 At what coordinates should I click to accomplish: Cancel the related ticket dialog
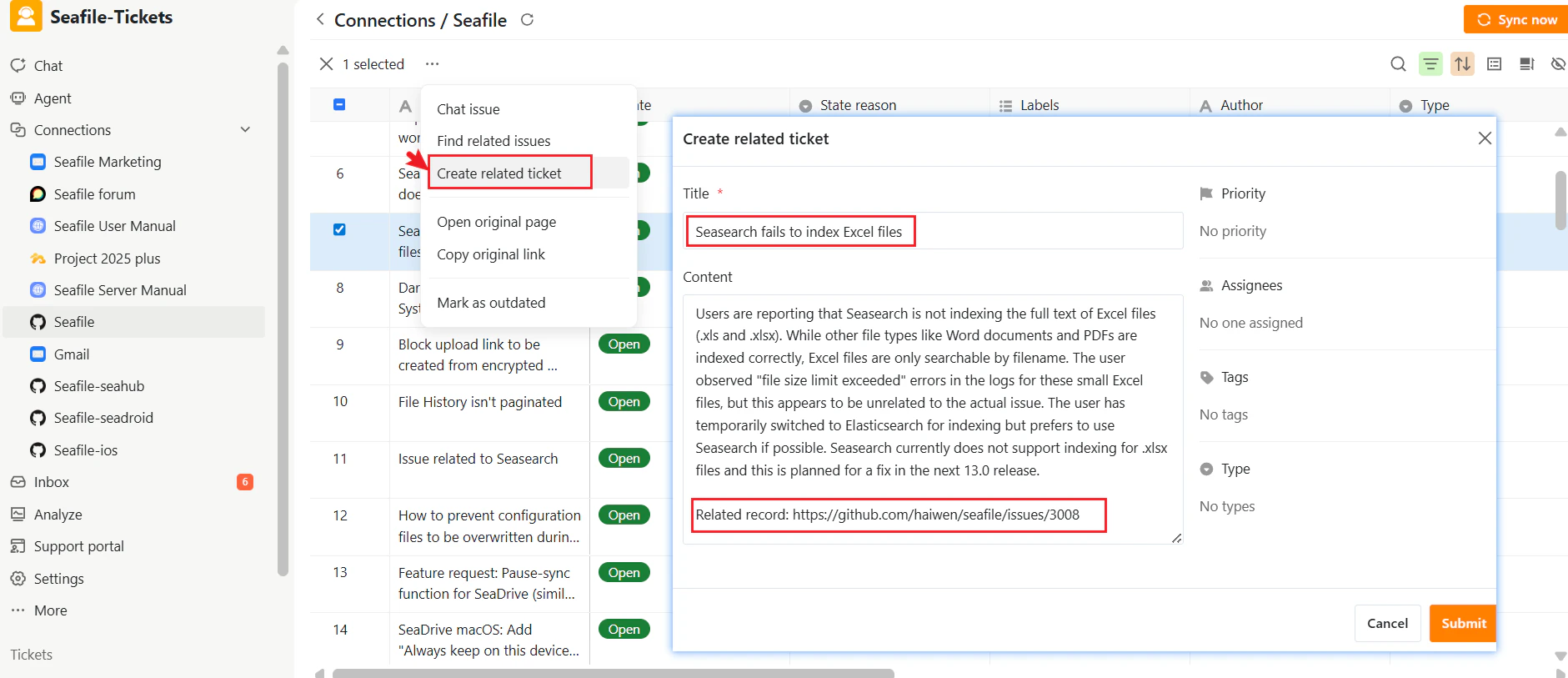coord(1387,624)
